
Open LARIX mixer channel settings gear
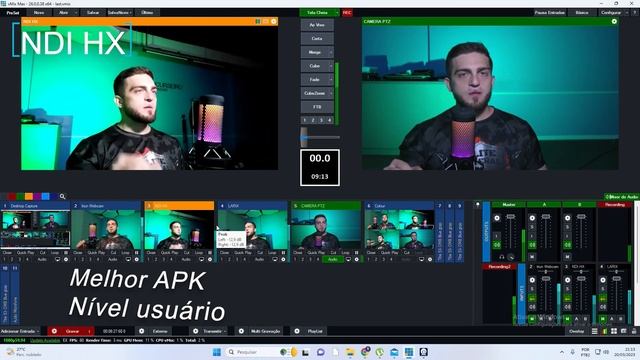603,280
